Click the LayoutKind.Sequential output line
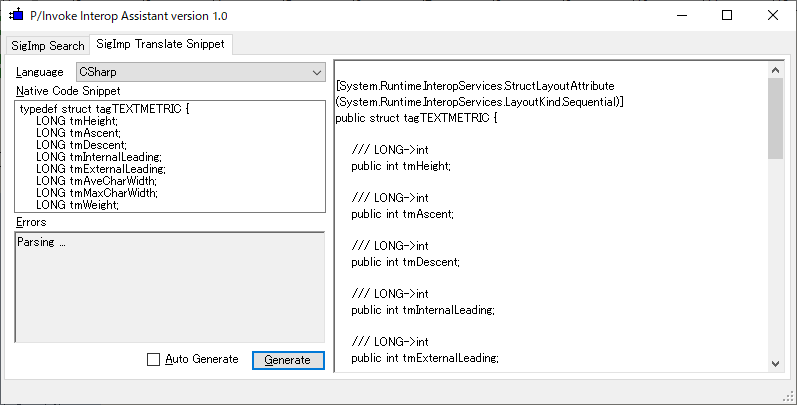Screen dimensions: 797x405 point(479,102)
